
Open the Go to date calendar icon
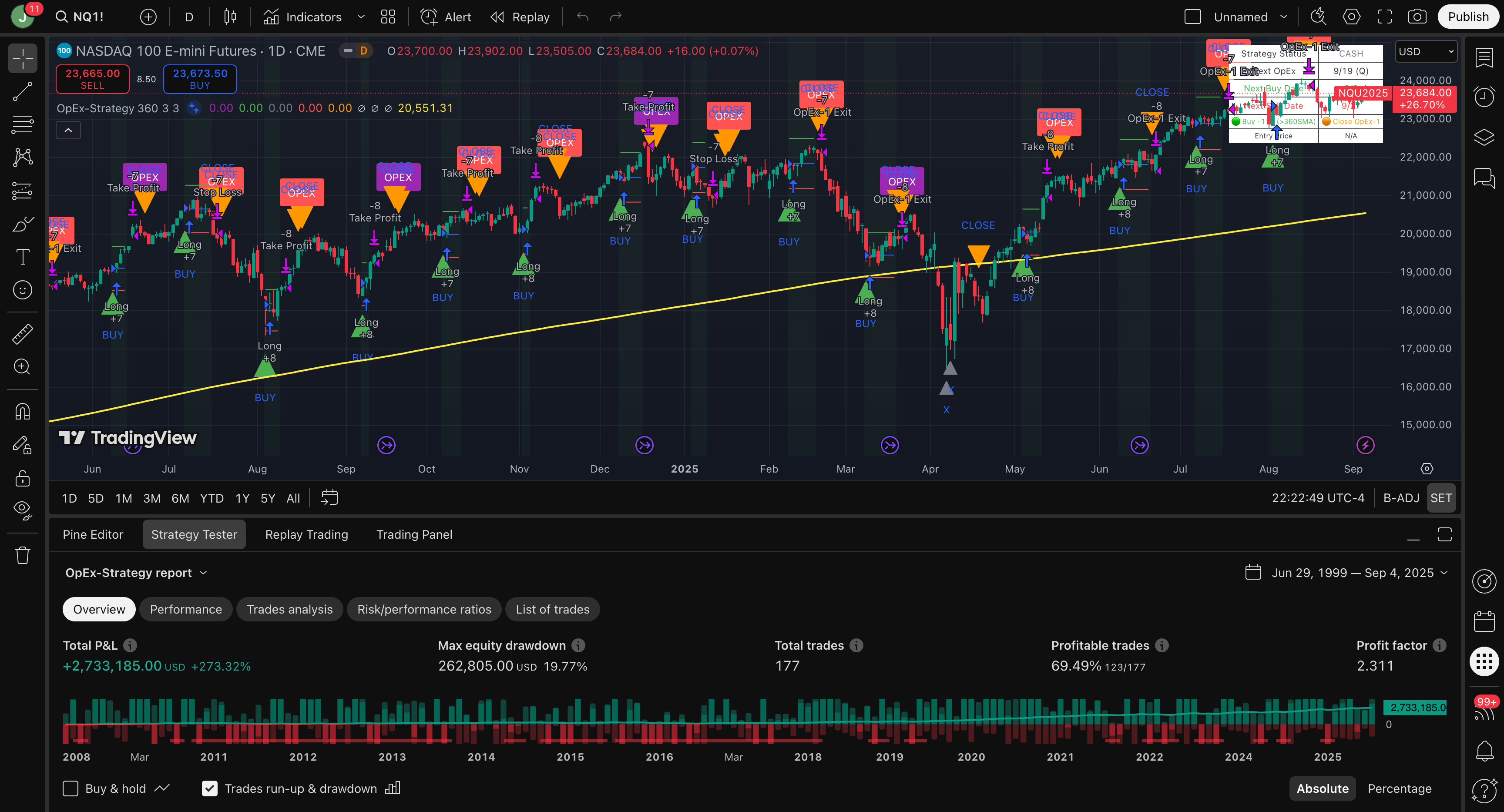[x=329, y=498]
